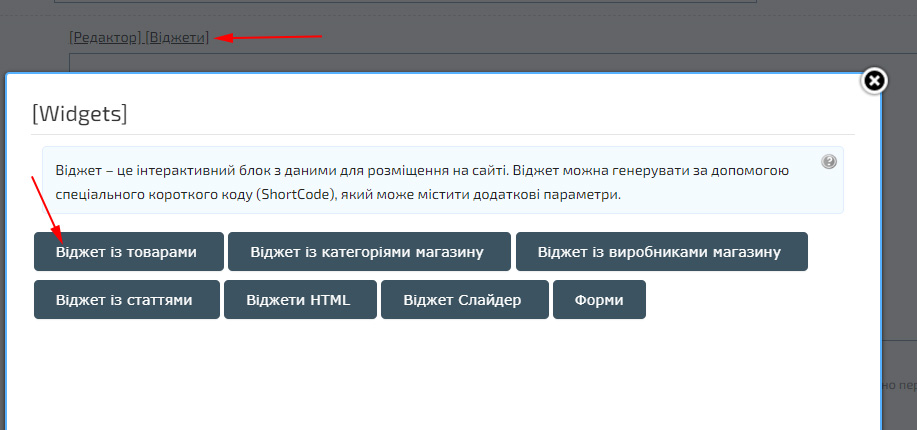Click the widget description text in the info box
The image size is (917, 430).
point(420,171)
